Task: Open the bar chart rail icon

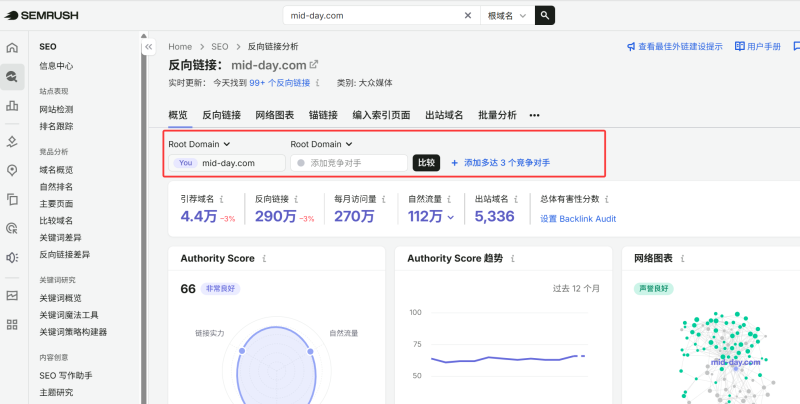Action: tap(12, 106)
